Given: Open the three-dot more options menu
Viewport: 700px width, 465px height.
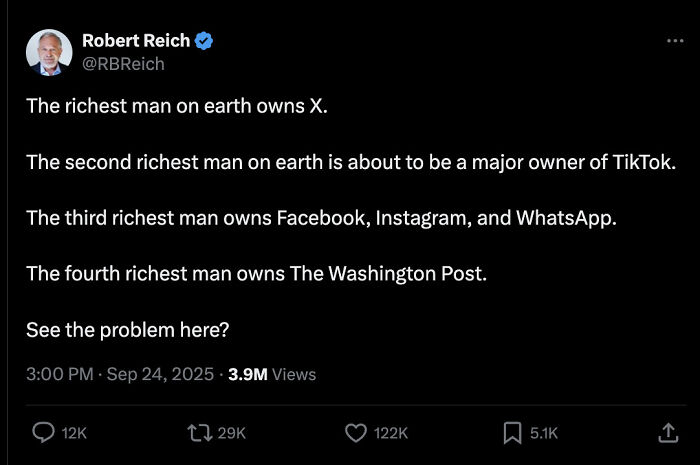Looking at the screenshot, I should 675,41.
